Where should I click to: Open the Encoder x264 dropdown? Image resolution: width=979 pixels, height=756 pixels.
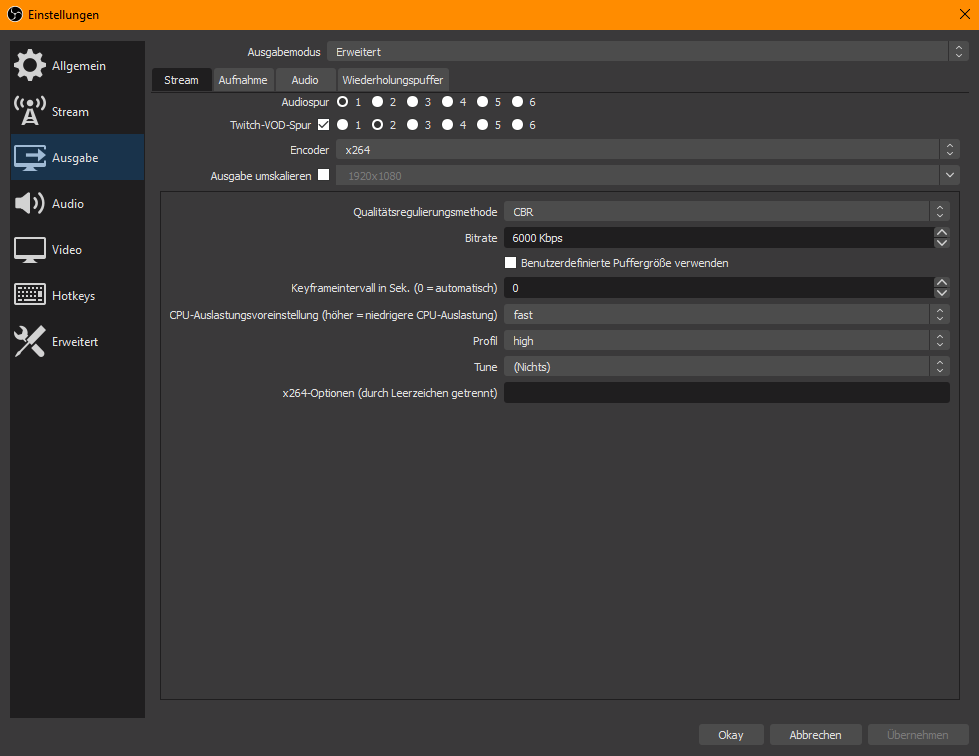tap(646, 149)
